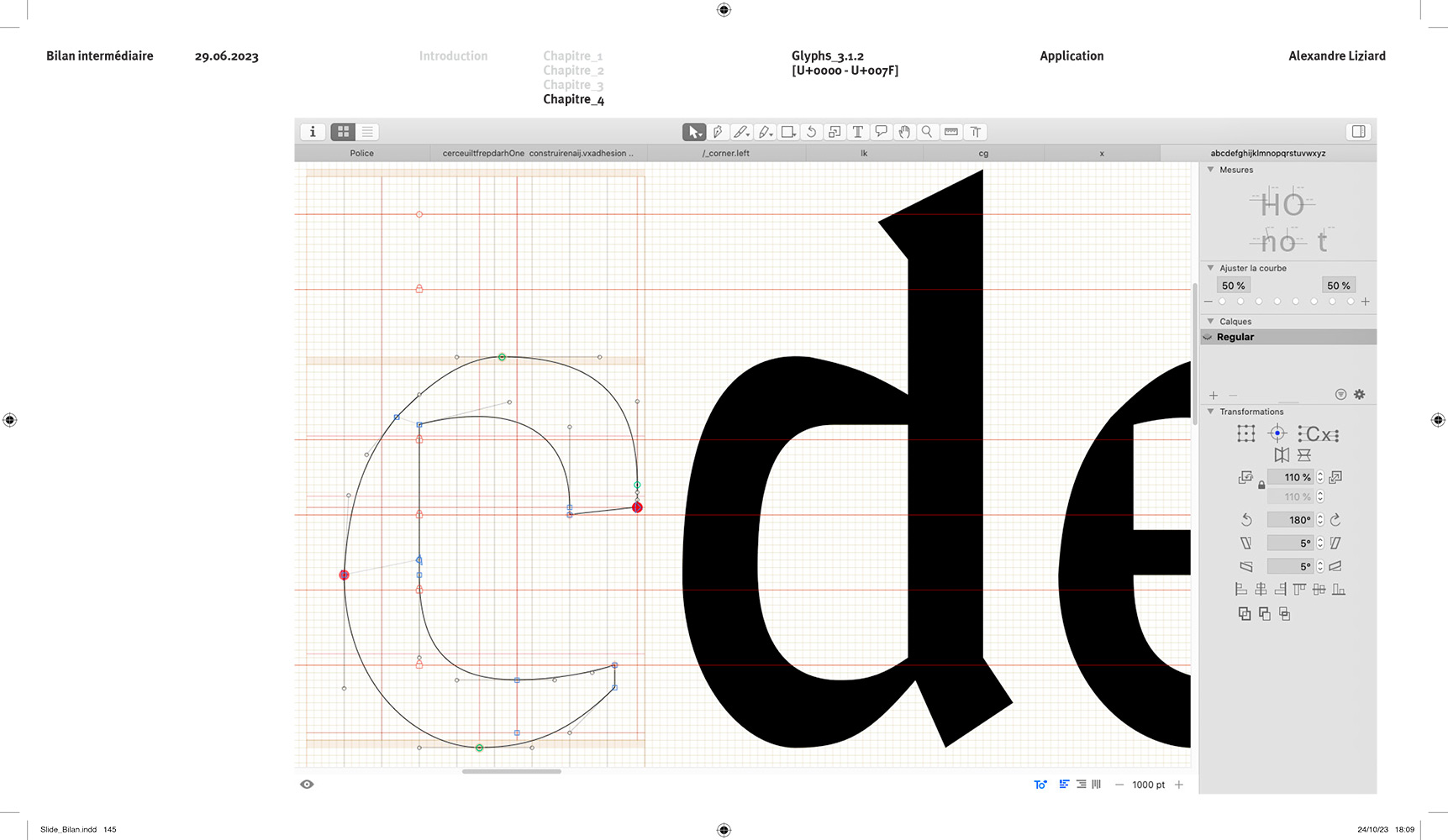Select the Hand tool

[x=904, y=132]
